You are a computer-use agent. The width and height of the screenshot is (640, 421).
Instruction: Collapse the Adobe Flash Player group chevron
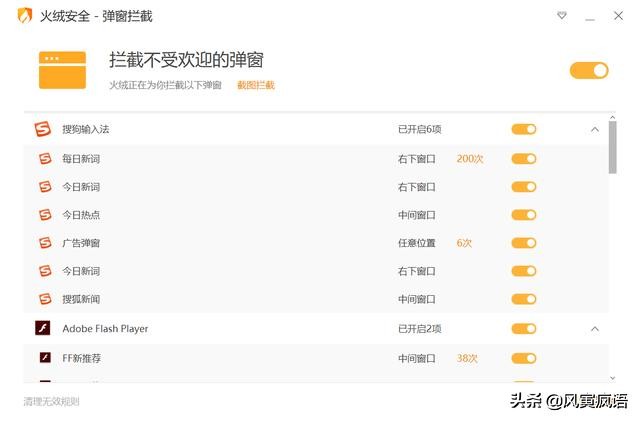595,329
